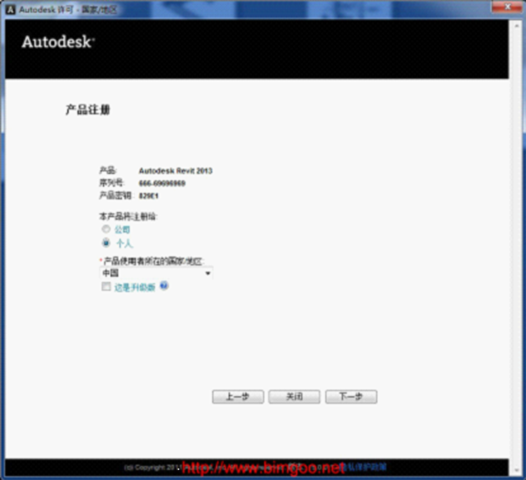Click the serial number 666-69696969

tap(162, 183)
